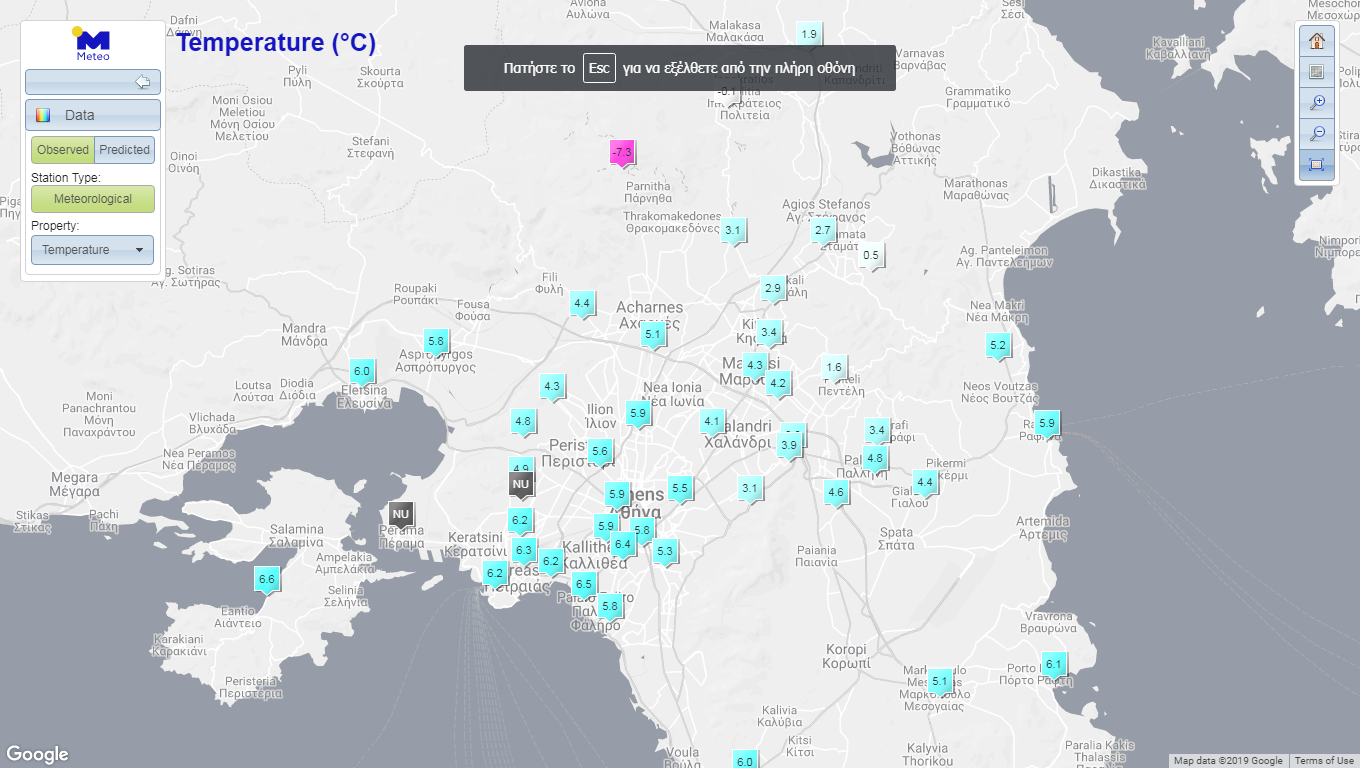Select the Zoom In magnifier icon

pyautogui.click(x=1317, y=101)
